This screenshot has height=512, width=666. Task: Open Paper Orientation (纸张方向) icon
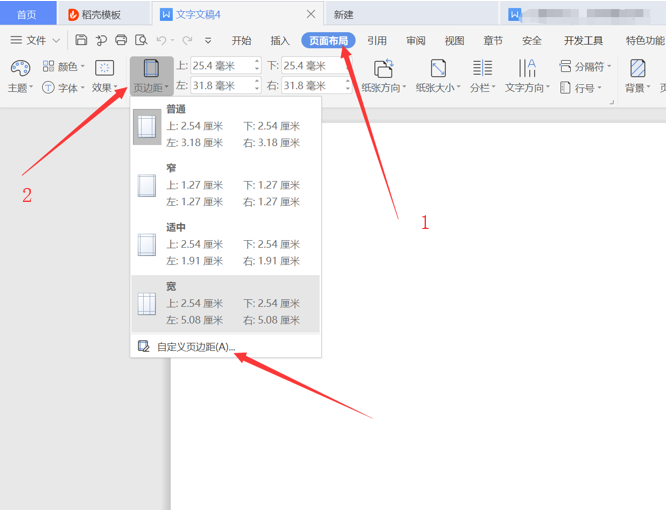click(384, 68)
